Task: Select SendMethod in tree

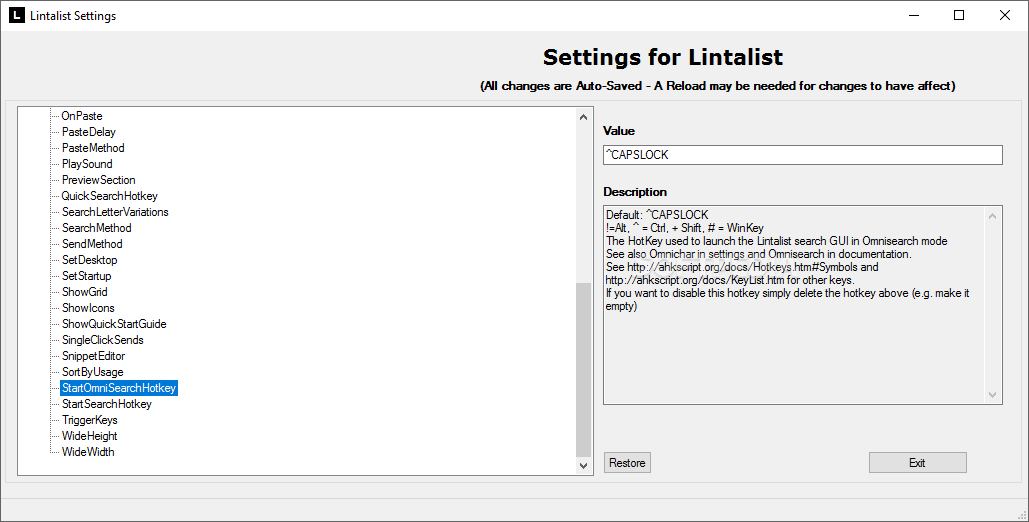Action: 92,244
